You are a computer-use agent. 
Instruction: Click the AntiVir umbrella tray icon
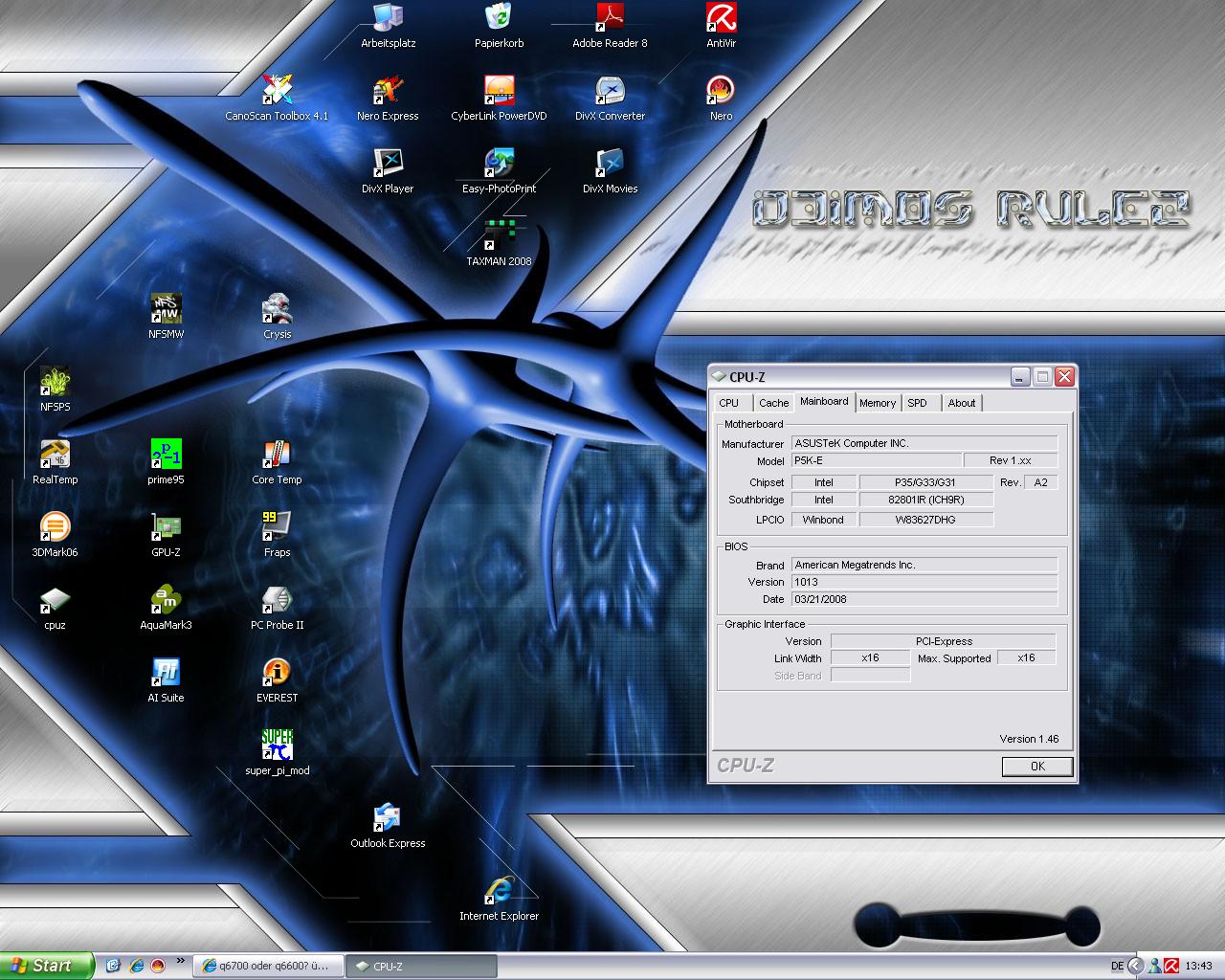[x=1170, y=967]
